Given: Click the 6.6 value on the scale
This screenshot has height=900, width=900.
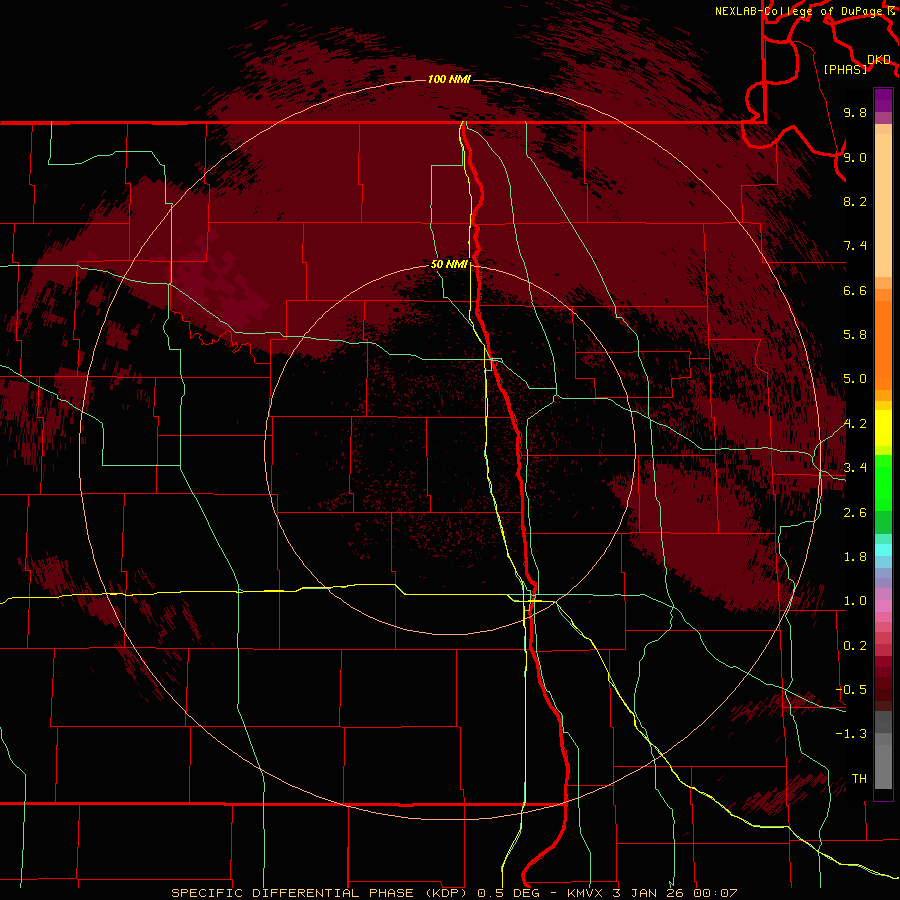Looking at the screenshot, I should coord(855,290).
